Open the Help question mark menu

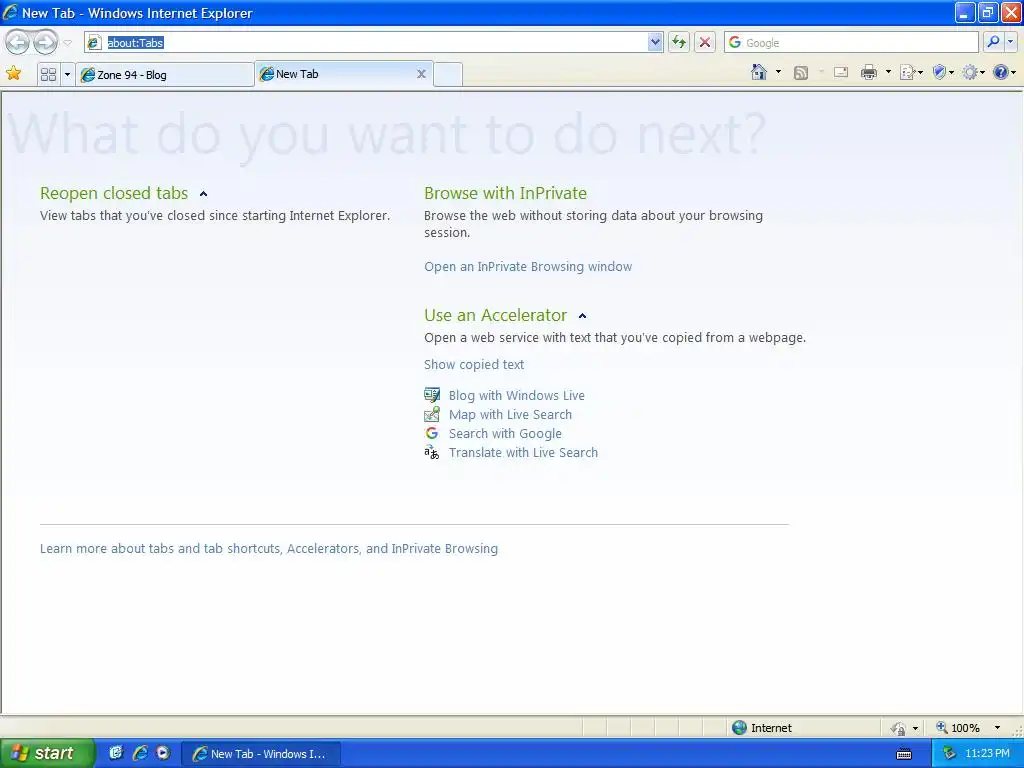tap(1004, 72)
